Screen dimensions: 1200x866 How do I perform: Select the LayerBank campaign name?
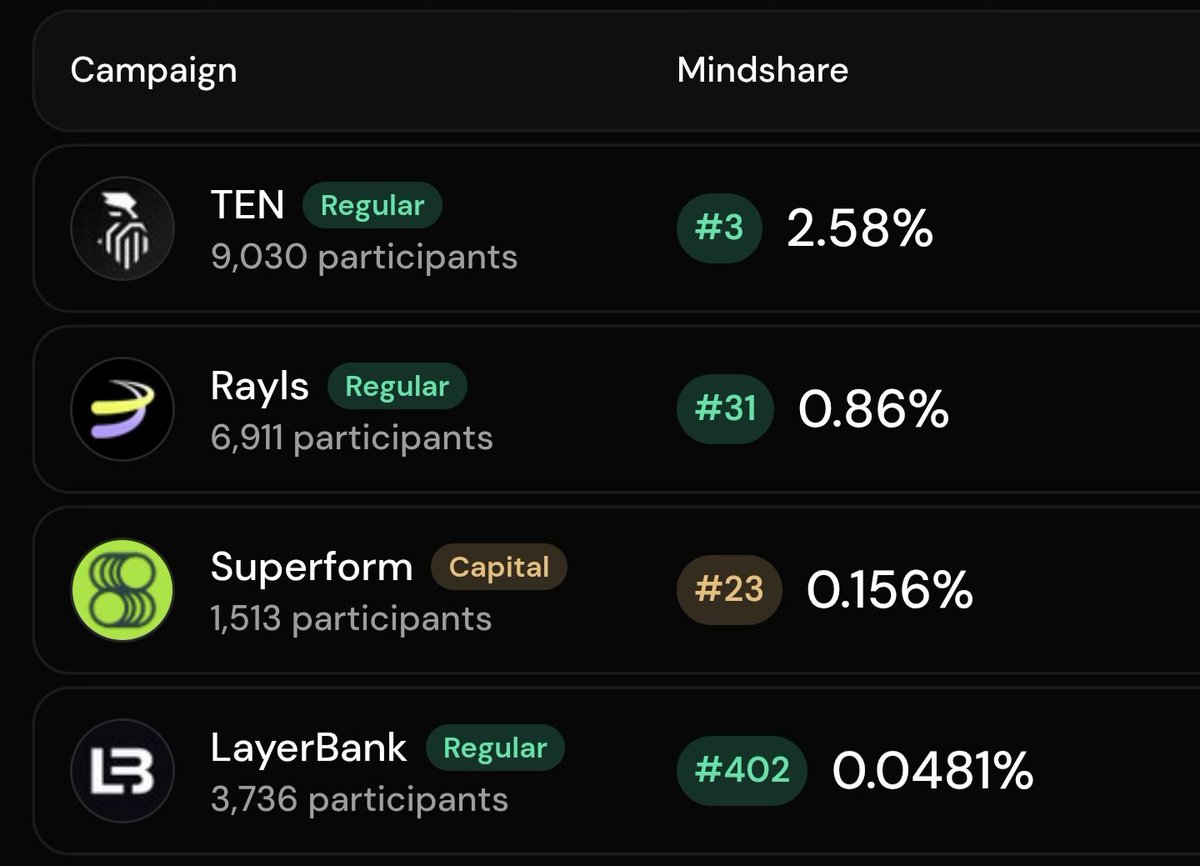pos(308,748)
